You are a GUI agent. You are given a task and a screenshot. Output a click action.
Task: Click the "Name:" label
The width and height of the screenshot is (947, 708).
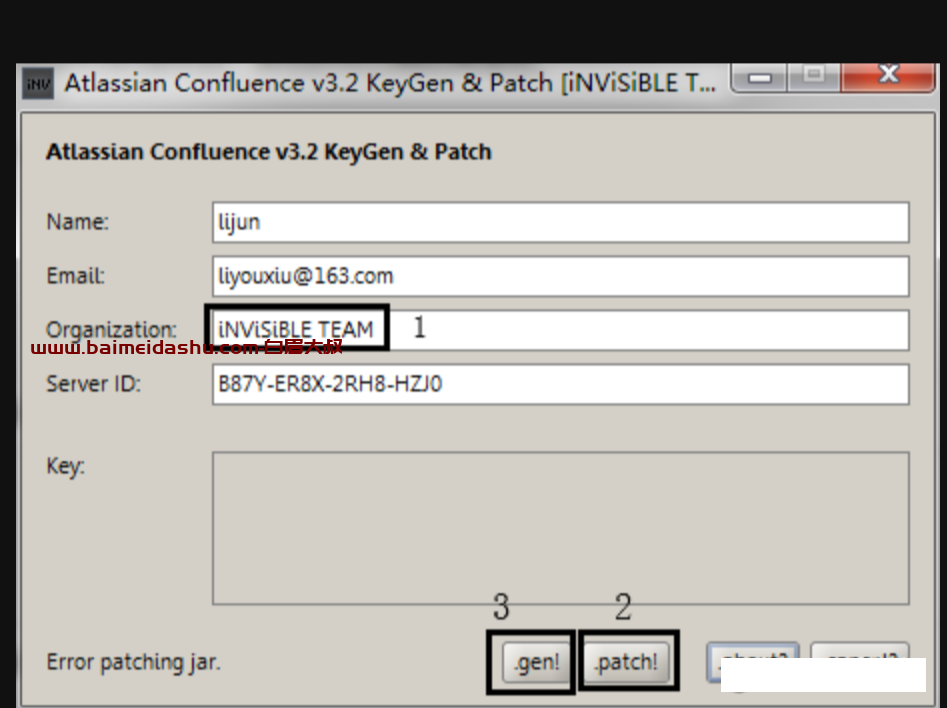77,222
